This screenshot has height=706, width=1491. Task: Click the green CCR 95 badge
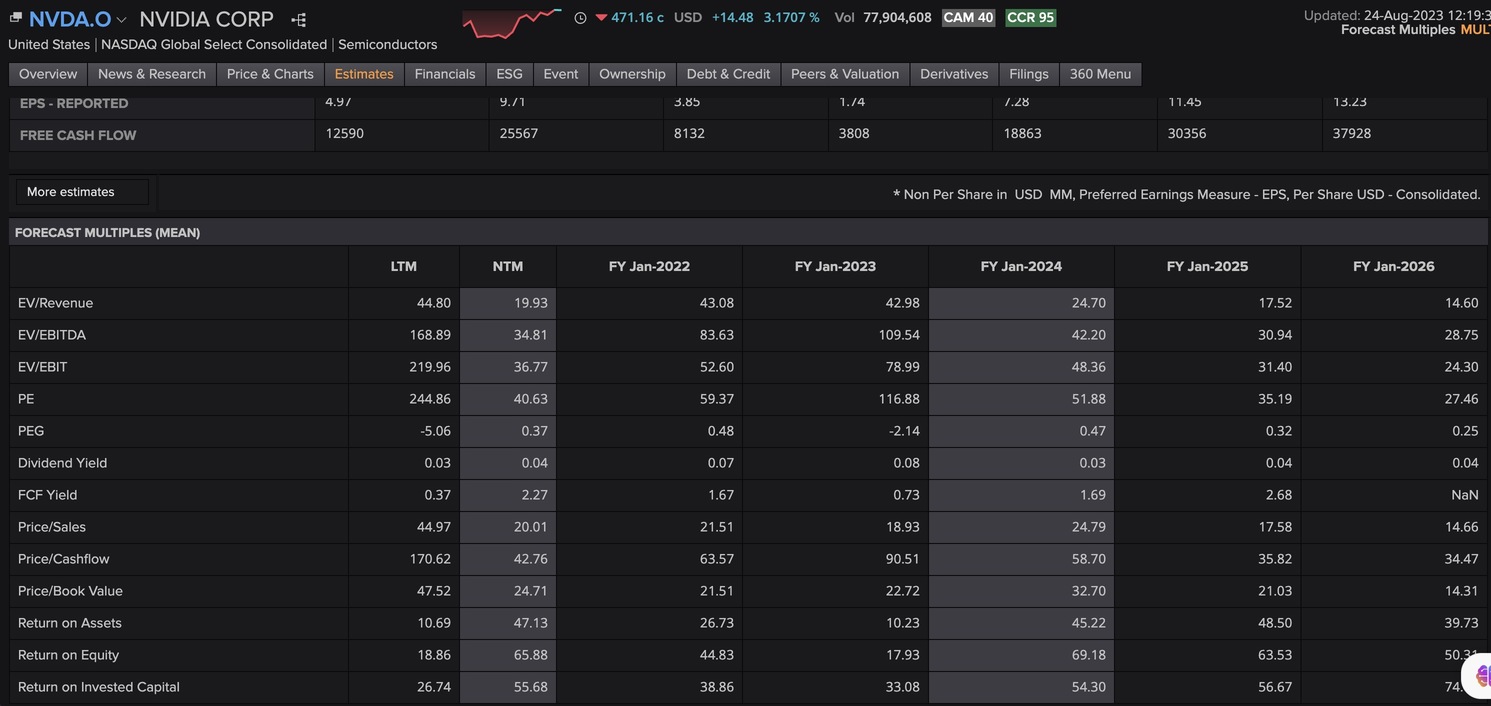(x=1030, y=17)
